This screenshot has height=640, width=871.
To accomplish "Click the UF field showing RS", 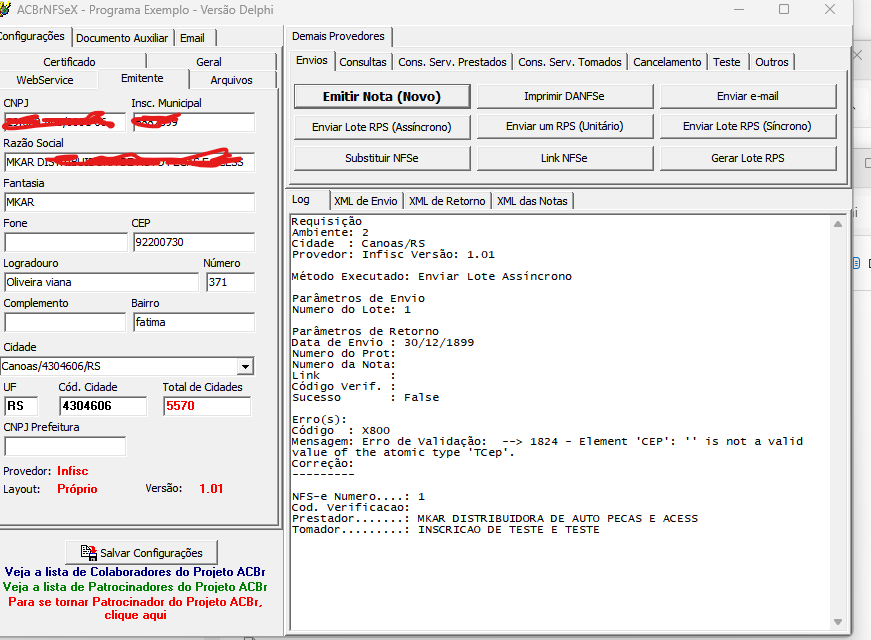I will (21, 406).
